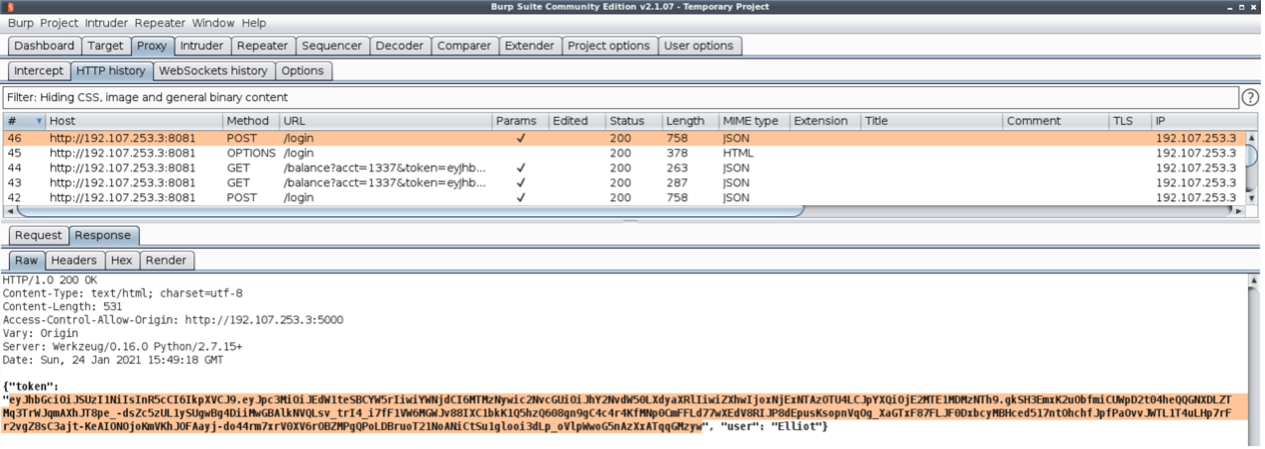Click the response pane scroll-up arrow
Viewport: 1265px width, 449px height.
1256,282
